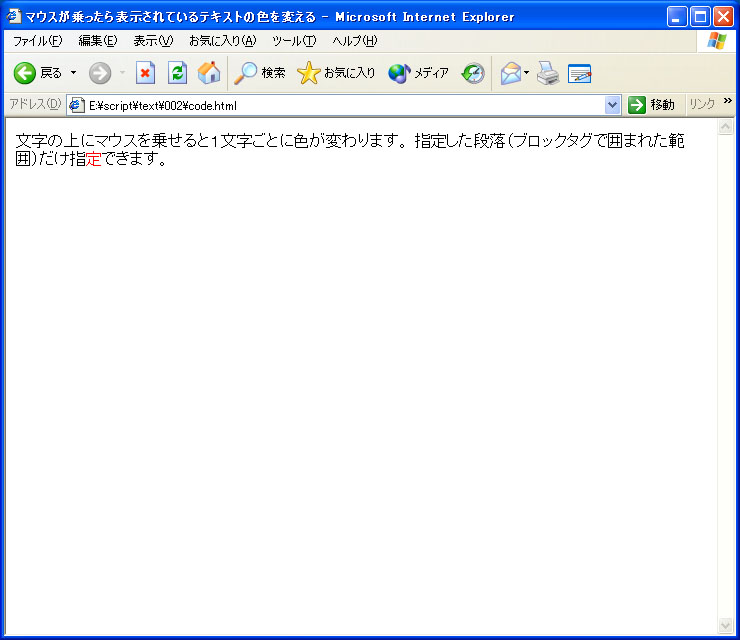This screenshot has width=740, height=640.
Task: Click the Refresh page icon
Action: coord(177,73)
